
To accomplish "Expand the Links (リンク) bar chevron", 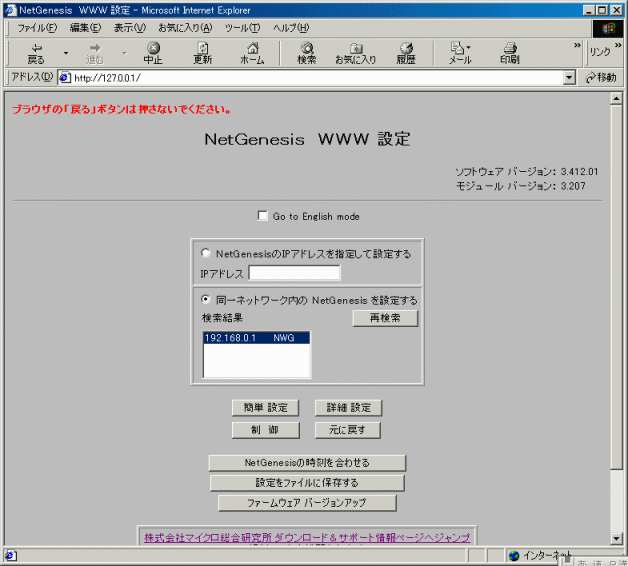I will pos(618,45).
